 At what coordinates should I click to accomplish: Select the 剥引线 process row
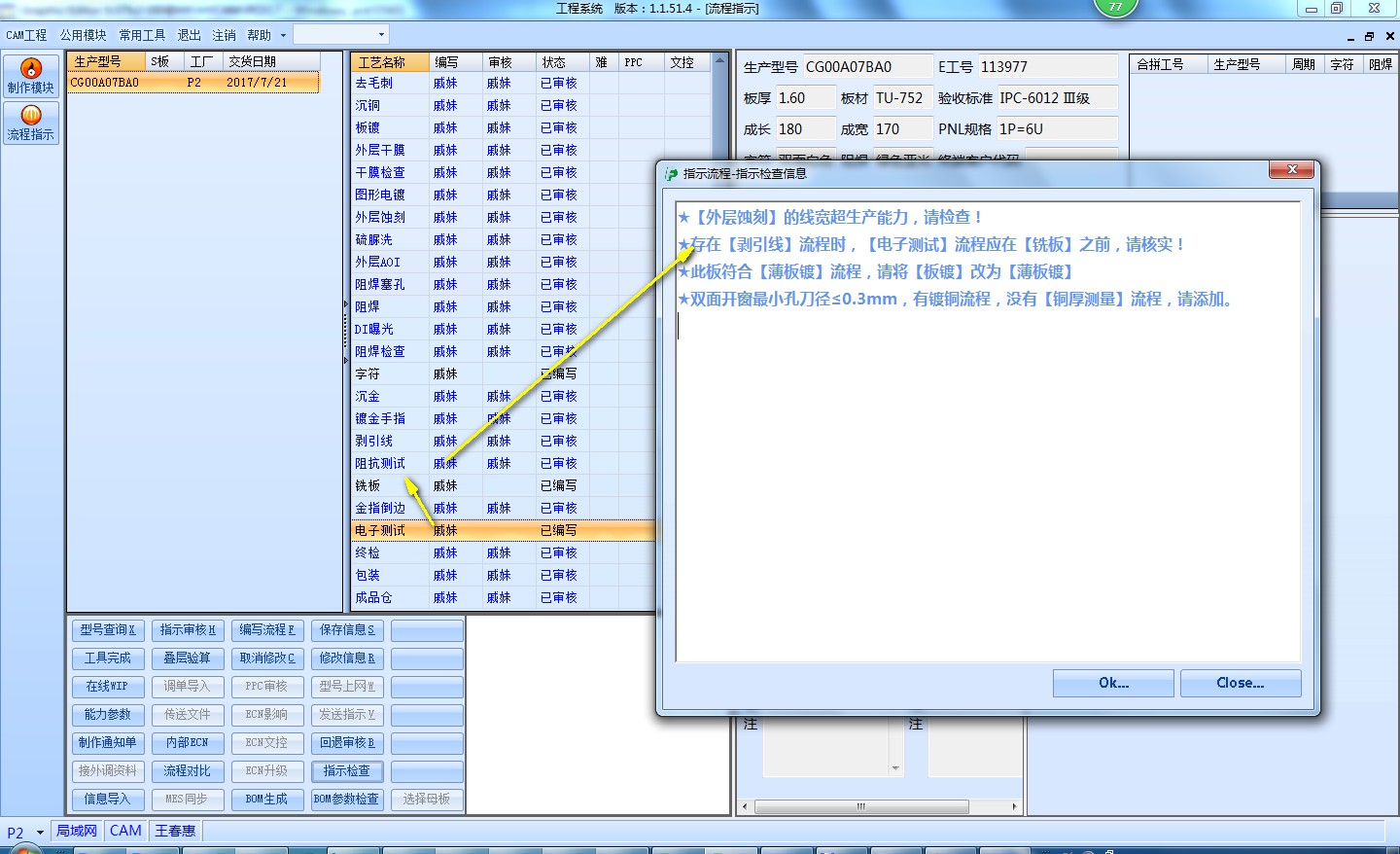click(x=503, y=442)
